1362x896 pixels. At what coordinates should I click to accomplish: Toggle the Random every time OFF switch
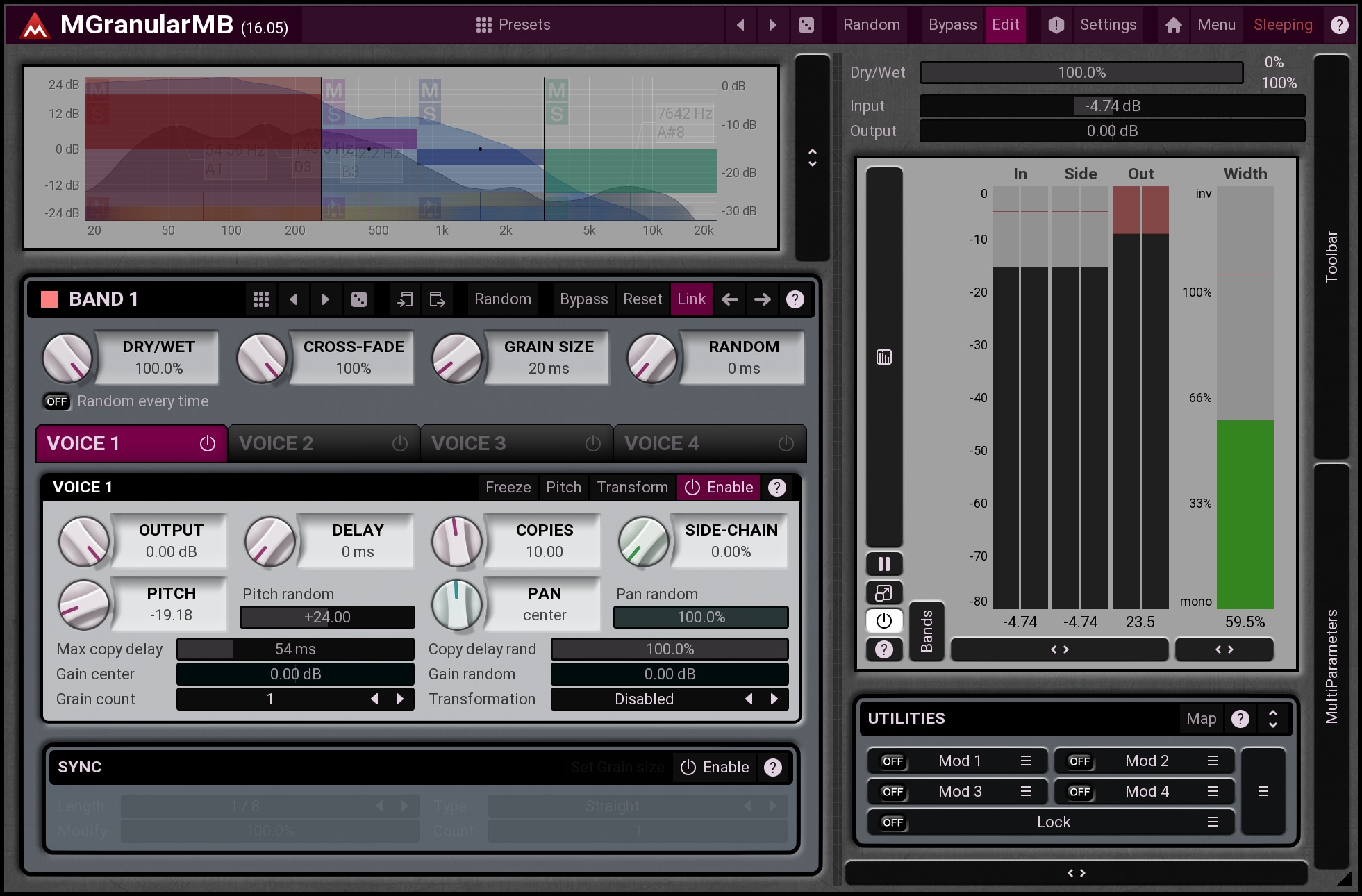[x=57, y=401]
